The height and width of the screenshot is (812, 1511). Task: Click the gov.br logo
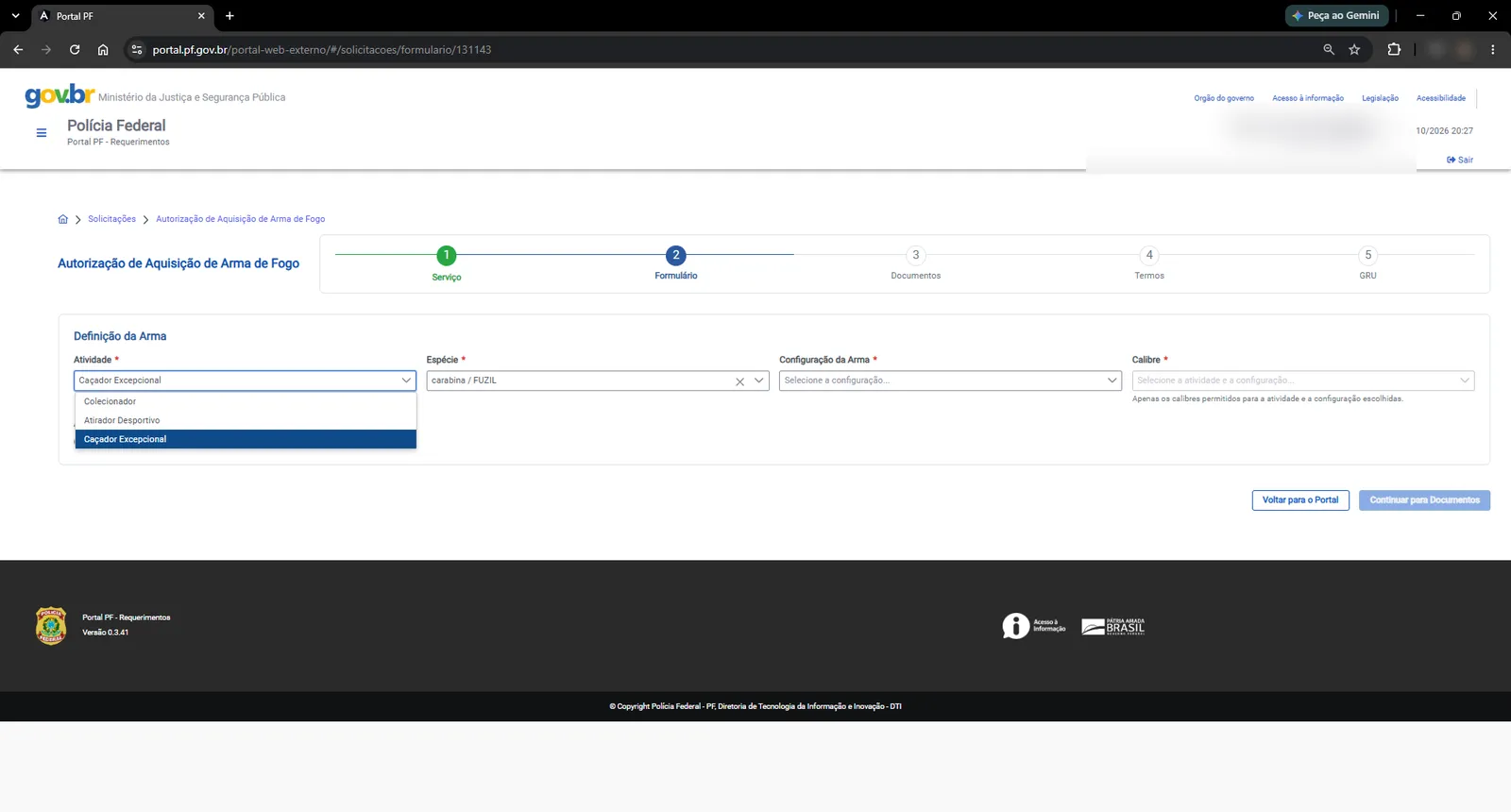tap(59, 94)
